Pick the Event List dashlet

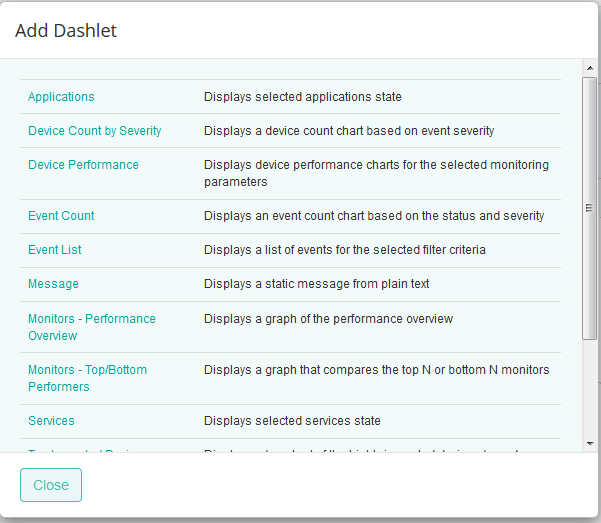(x=55, y=250)
